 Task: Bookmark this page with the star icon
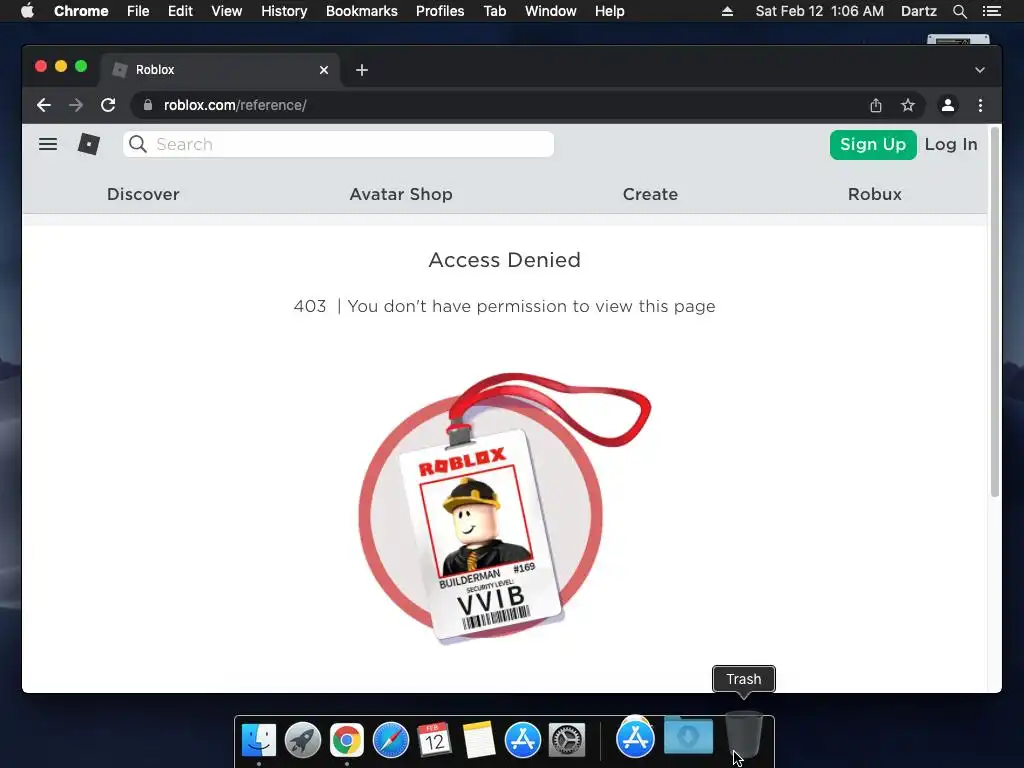pos(908,105)
